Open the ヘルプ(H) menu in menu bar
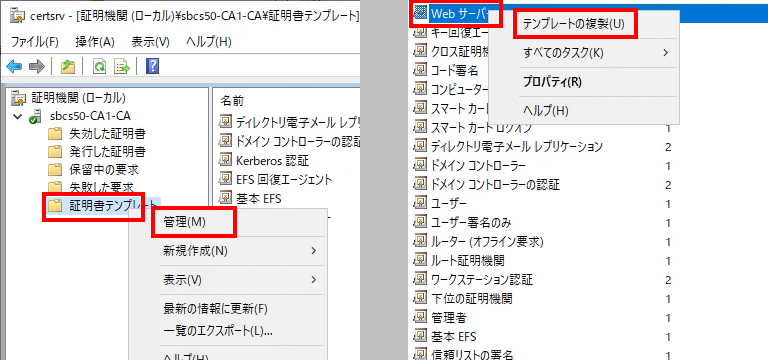The width and height of the screenshot is (768, 360). click(208, 42)
